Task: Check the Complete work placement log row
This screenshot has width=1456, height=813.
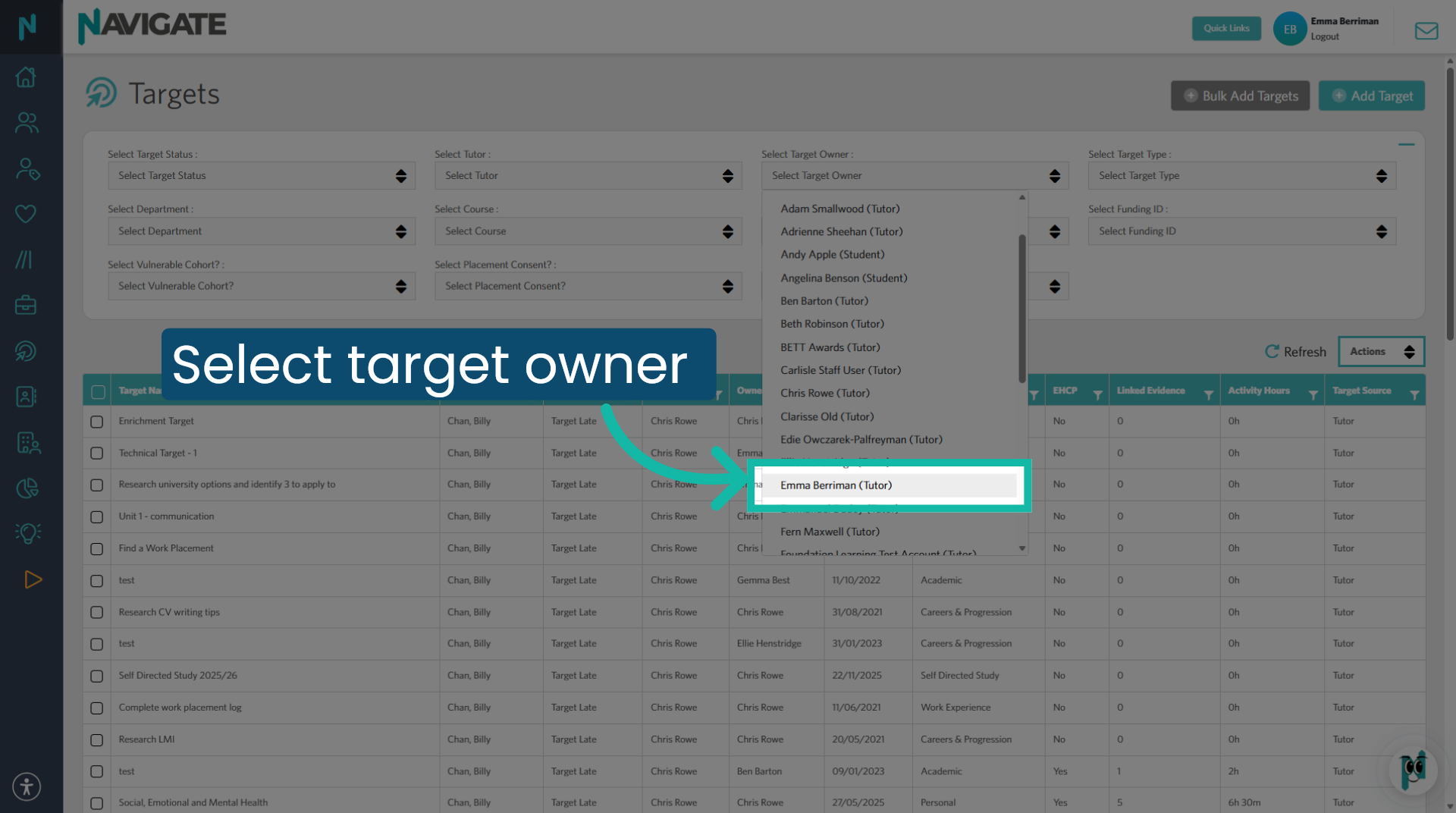Action: tap(96, 708)
